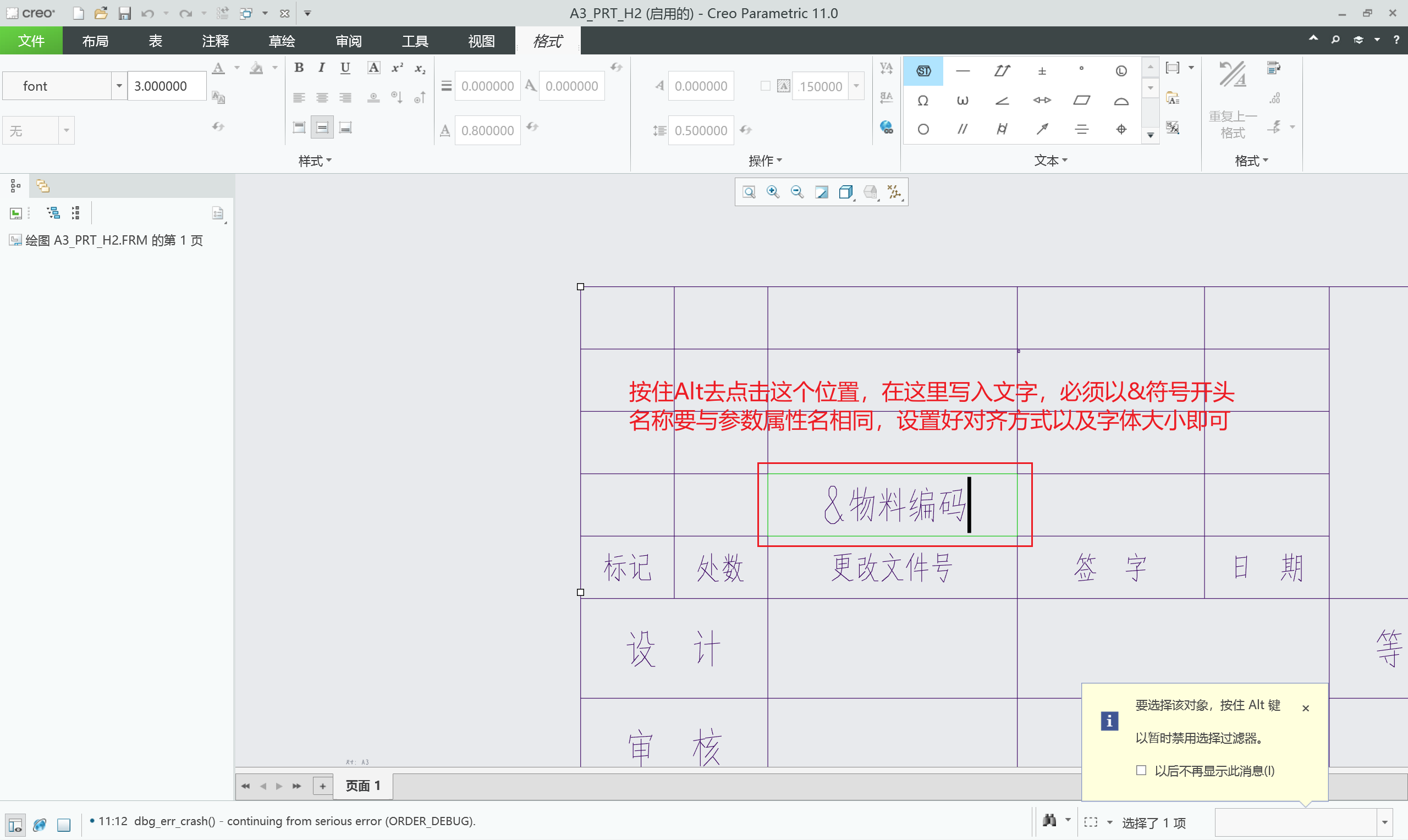Viewport: 1408px width, 840px height.
Task: Switch to the 表 tab
Action: (155, 41)
